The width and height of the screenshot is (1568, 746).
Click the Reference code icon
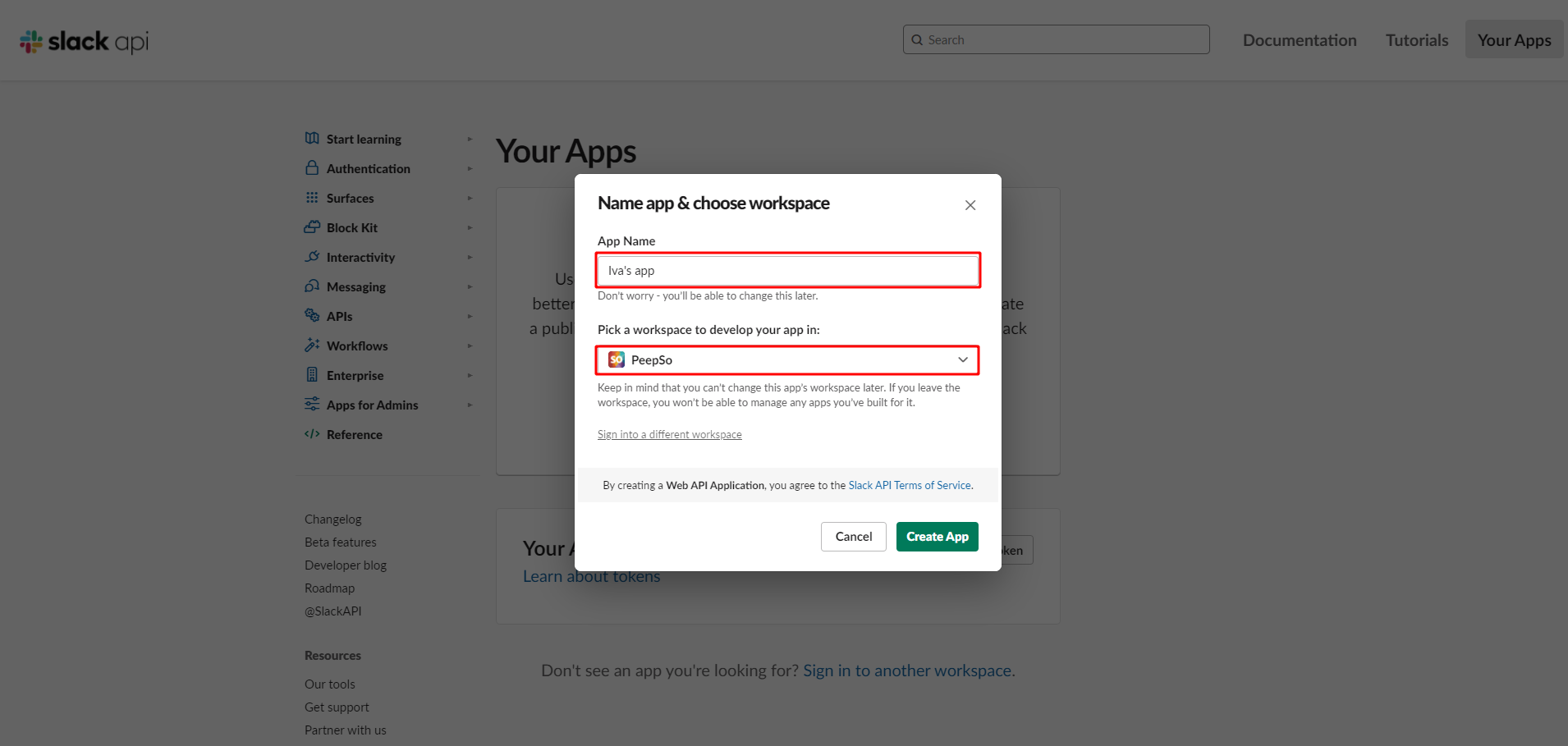tap(312, 434)
